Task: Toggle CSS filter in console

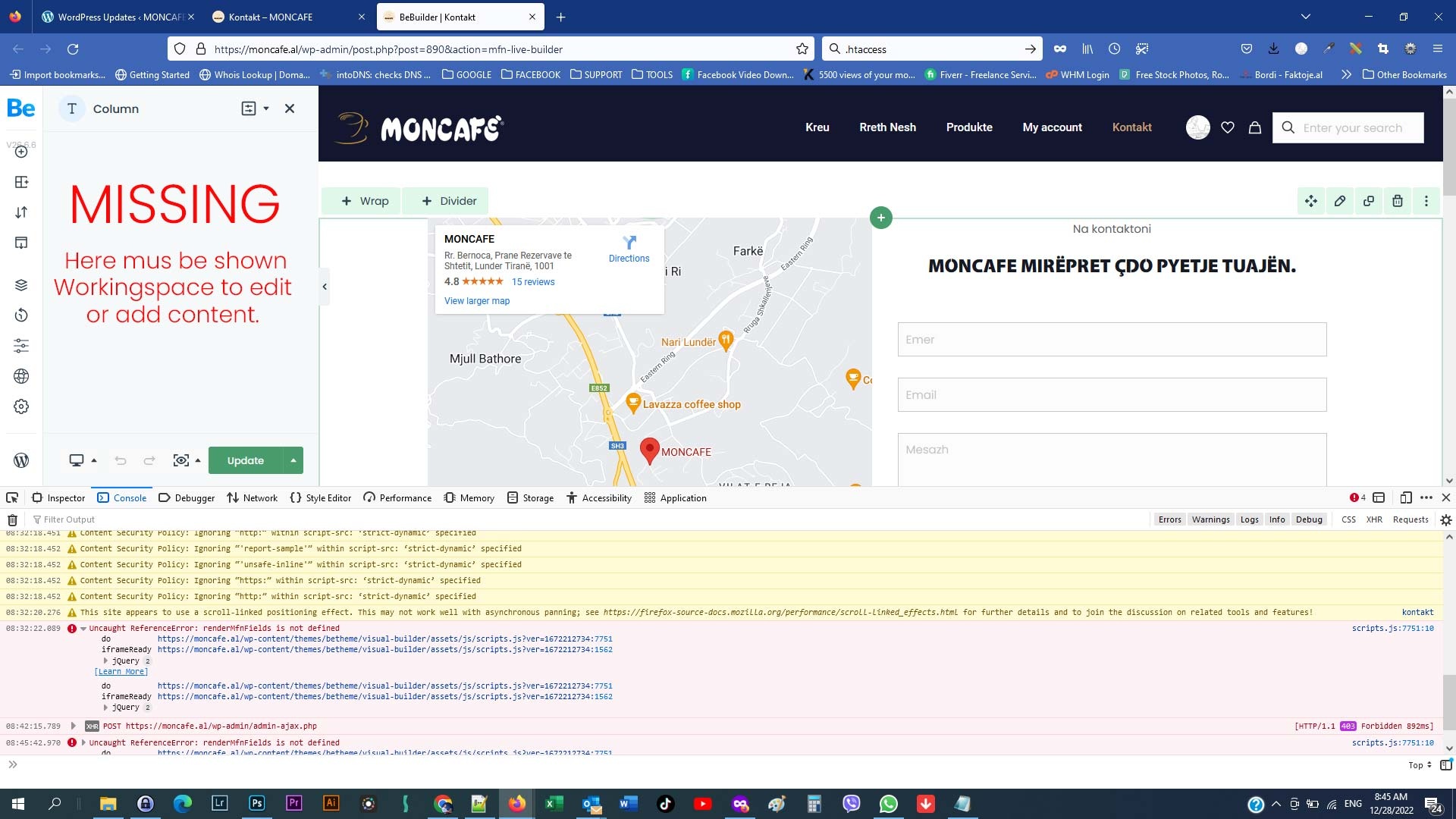Action: 1348,519
